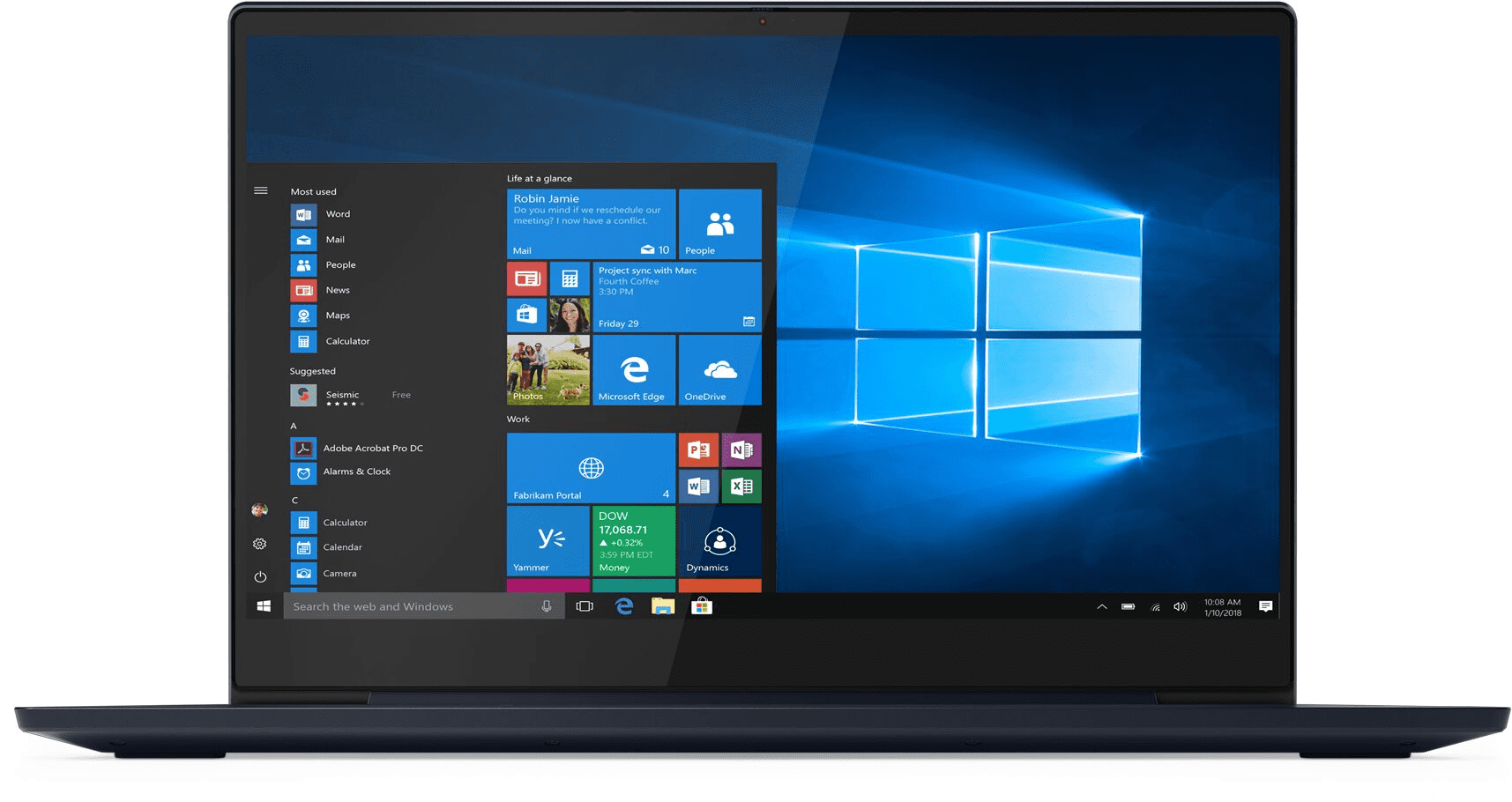Open the Wi-Fi network tray icon
The height and width of the screenshot is (802, 1512).
pos(1155,606)
